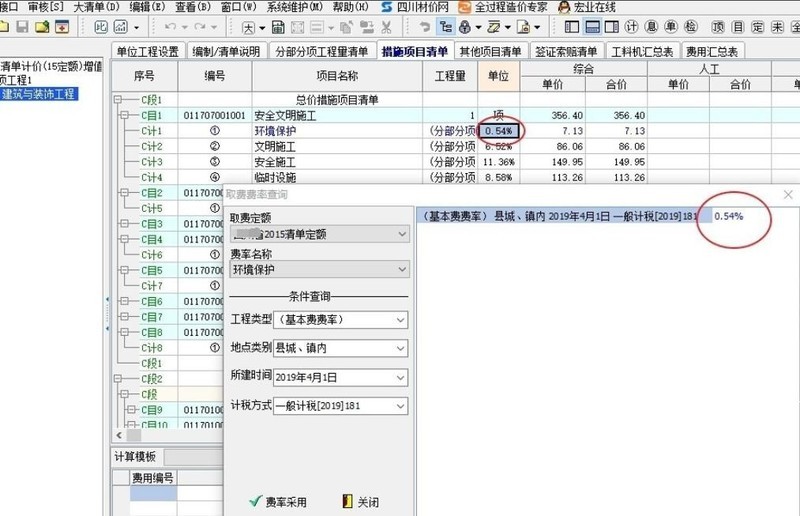Viewport: 800px width, 516px height.
Task: Click the bottom panel layout icon
Action: (x=592, y=27)
